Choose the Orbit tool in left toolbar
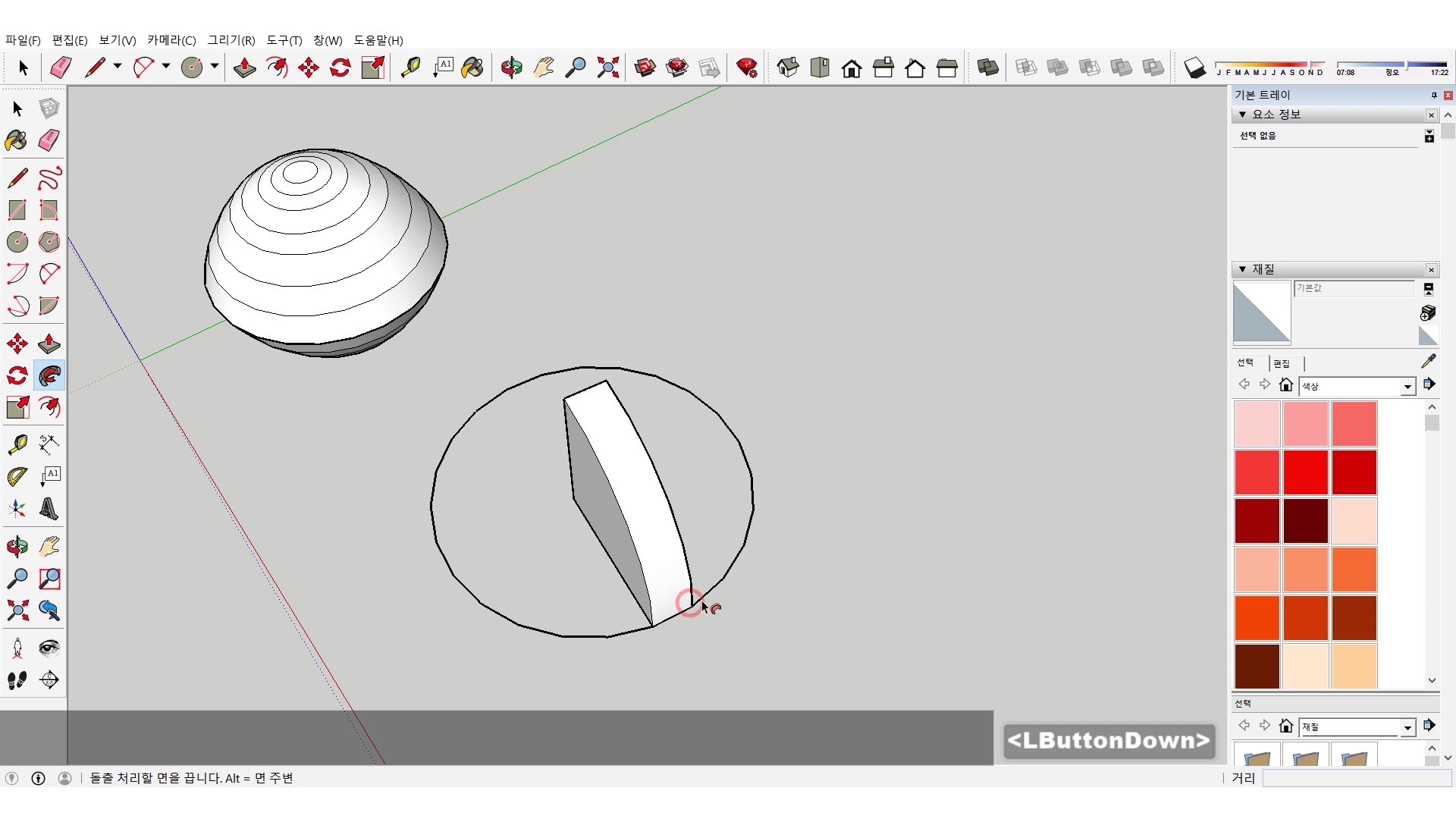This screenshot has height=819, width=1456. pyautogui.click(x=17, y=546)
